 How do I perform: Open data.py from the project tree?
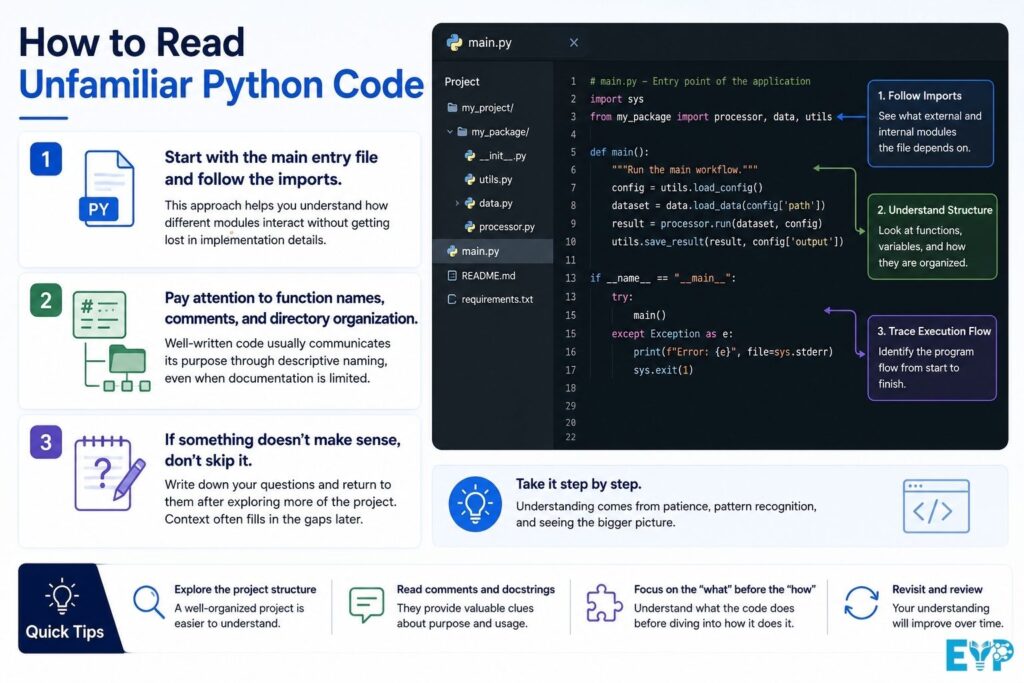pyautogui.click(x=488, y=203)
